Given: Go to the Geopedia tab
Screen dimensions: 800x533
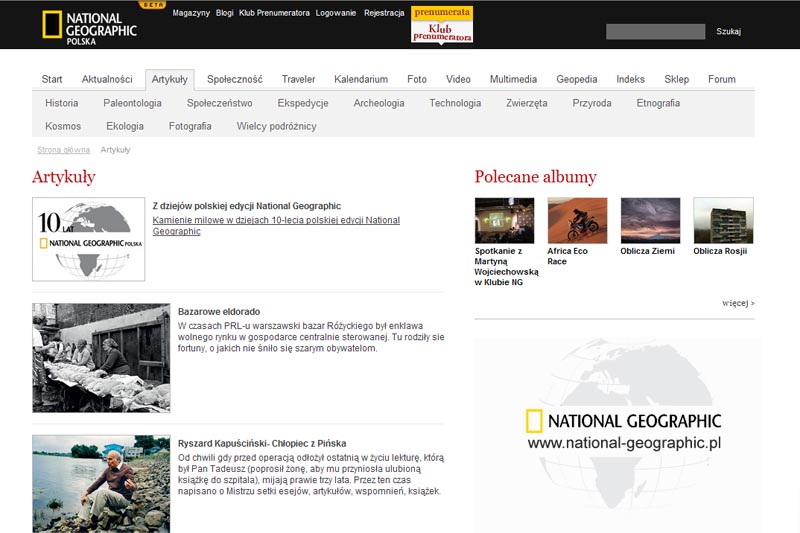Looking at the screenshot, I should [x=577, y=79].
